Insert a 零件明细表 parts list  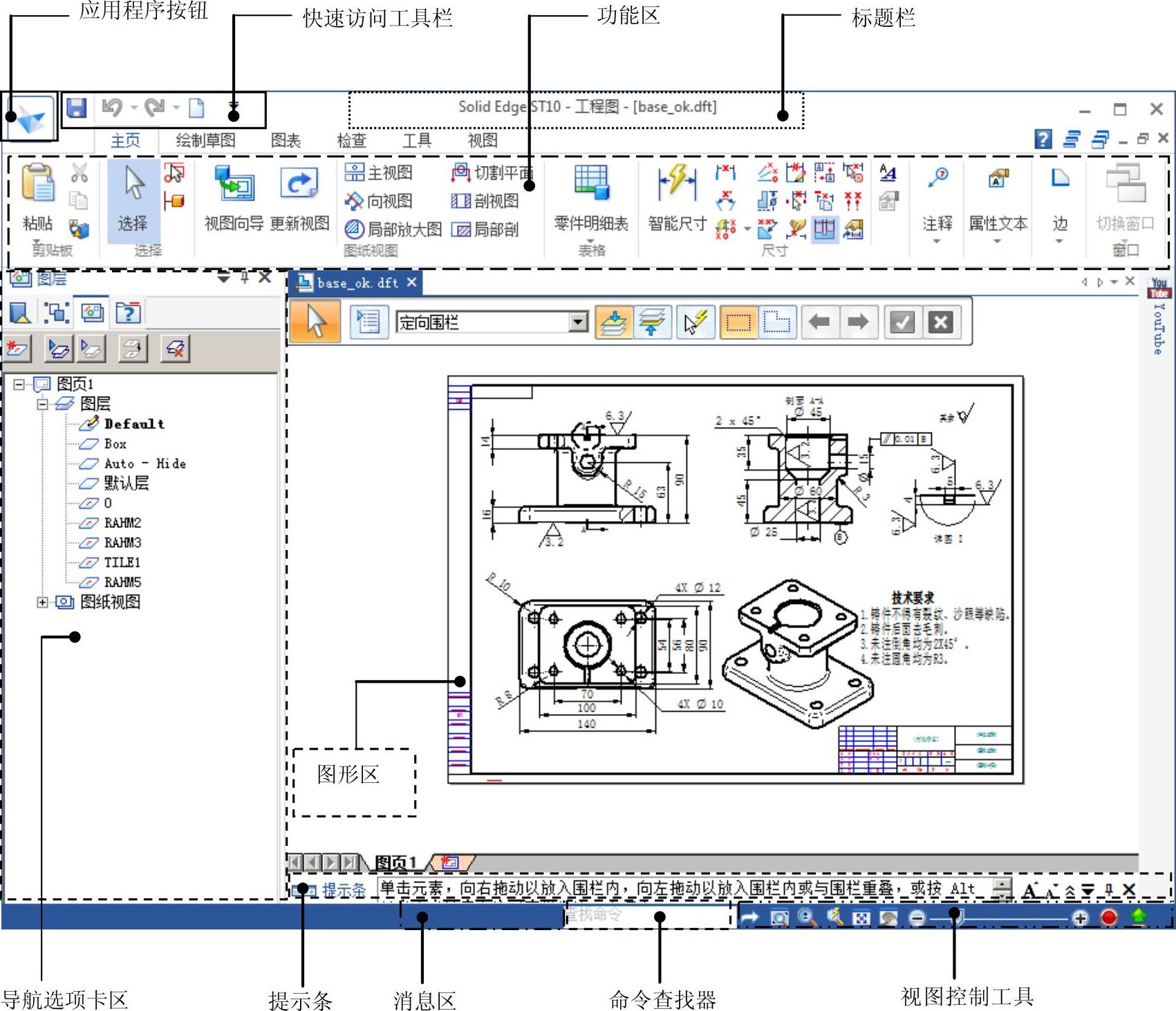tap(591, 198)
